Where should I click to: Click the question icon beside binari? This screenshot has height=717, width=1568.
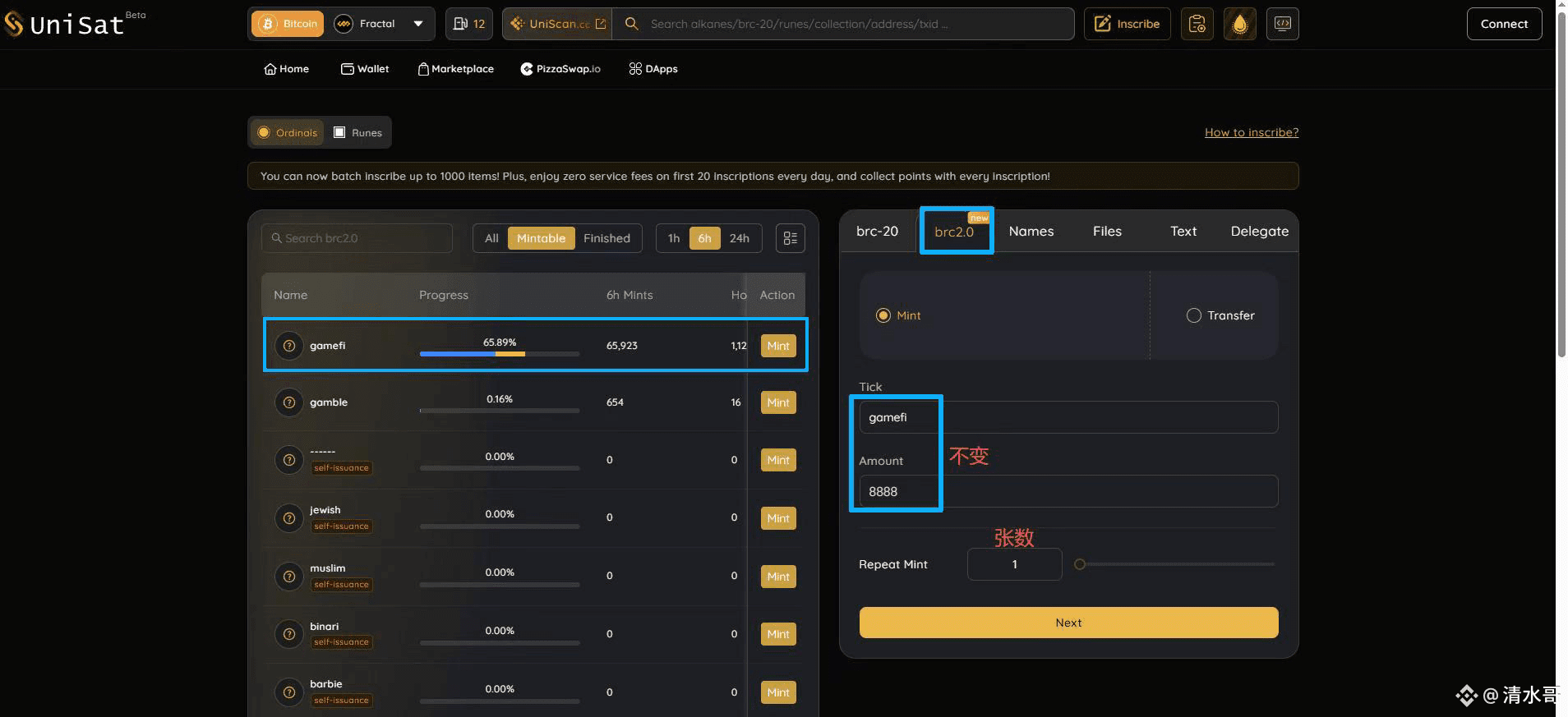point(289,634)
